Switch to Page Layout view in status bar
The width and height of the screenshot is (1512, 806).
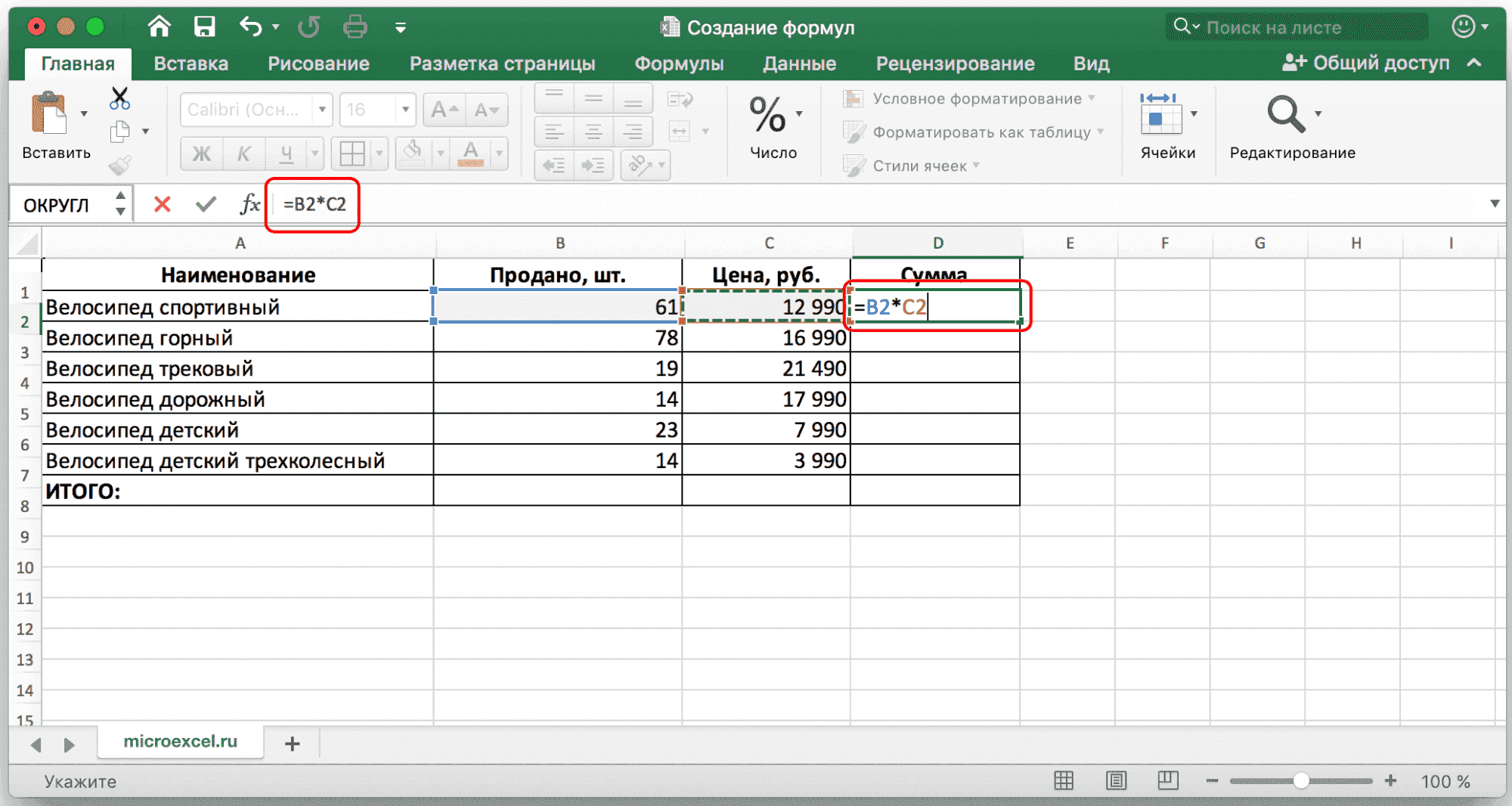(x=1116, y=781)
